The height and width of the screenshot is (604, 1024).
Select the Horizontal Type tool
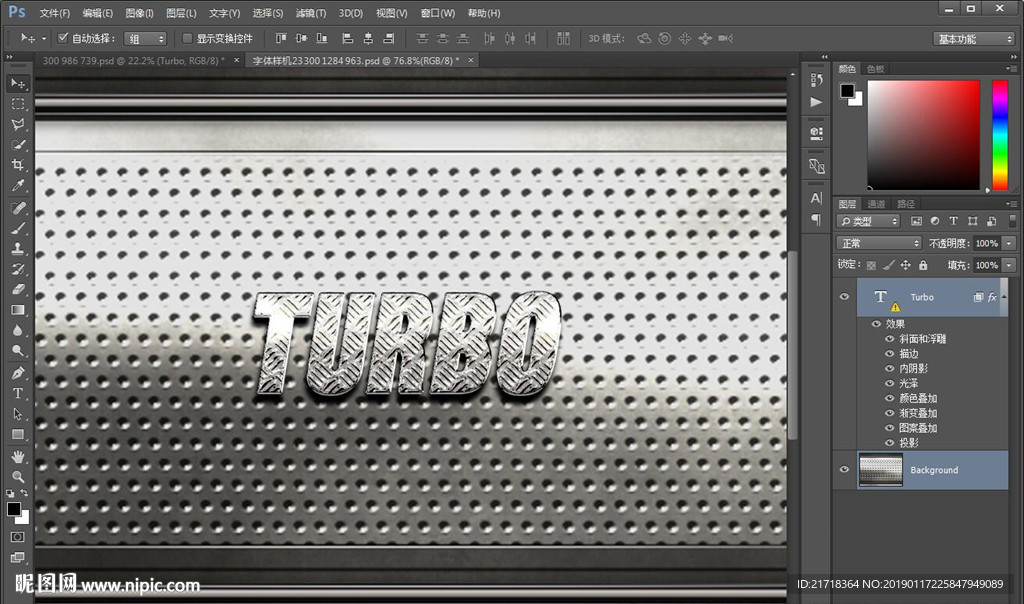[x=18, y=393]
